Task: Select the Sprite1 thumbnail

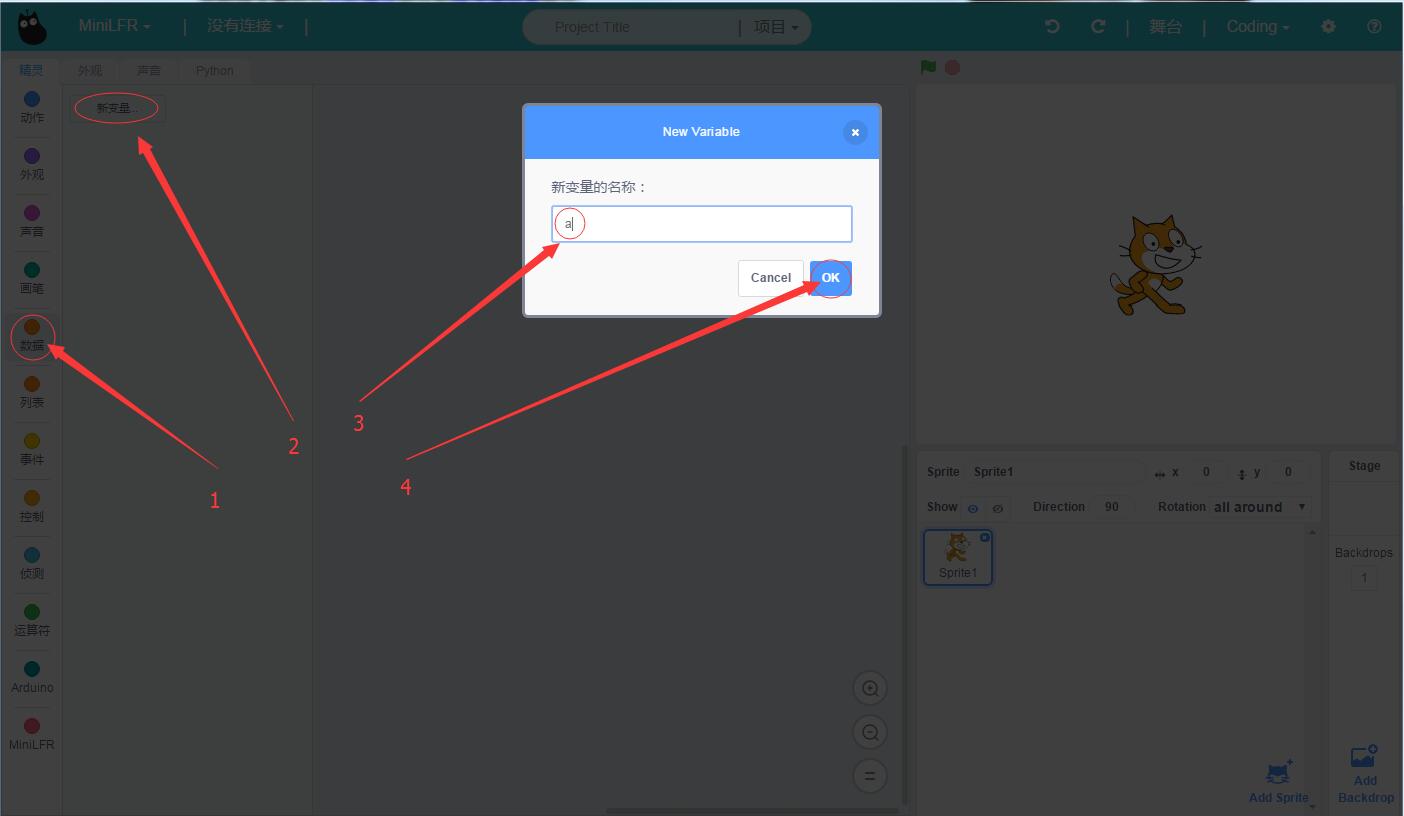Action: (x=958, y=557)
